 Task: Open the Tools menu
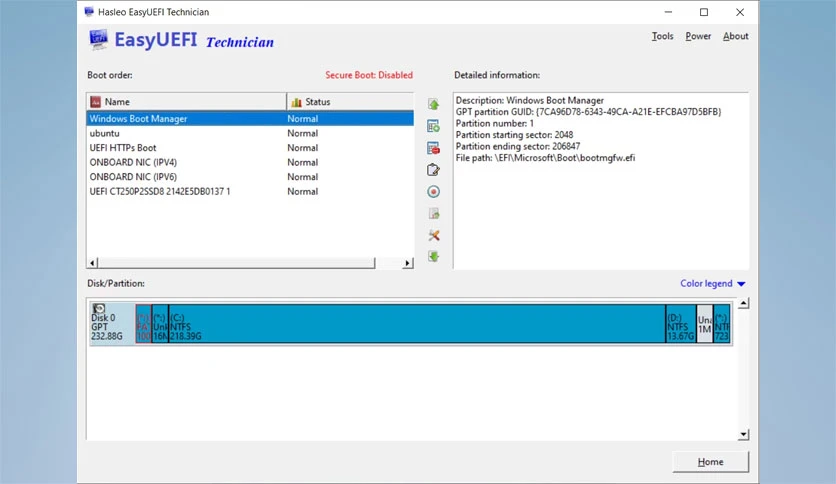pos(662,36)
